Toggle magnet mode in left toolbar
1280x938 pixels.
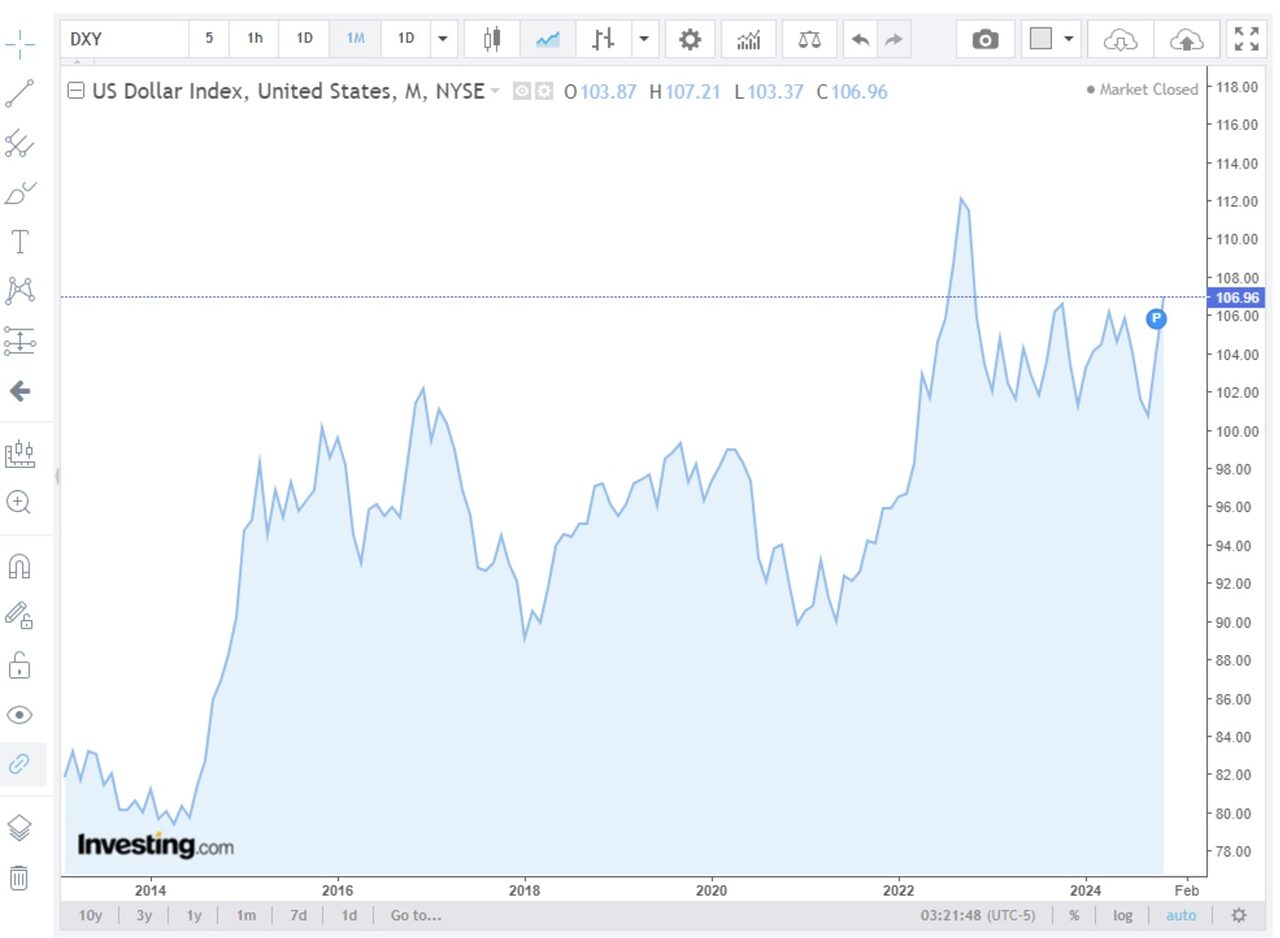click(20, 566)
